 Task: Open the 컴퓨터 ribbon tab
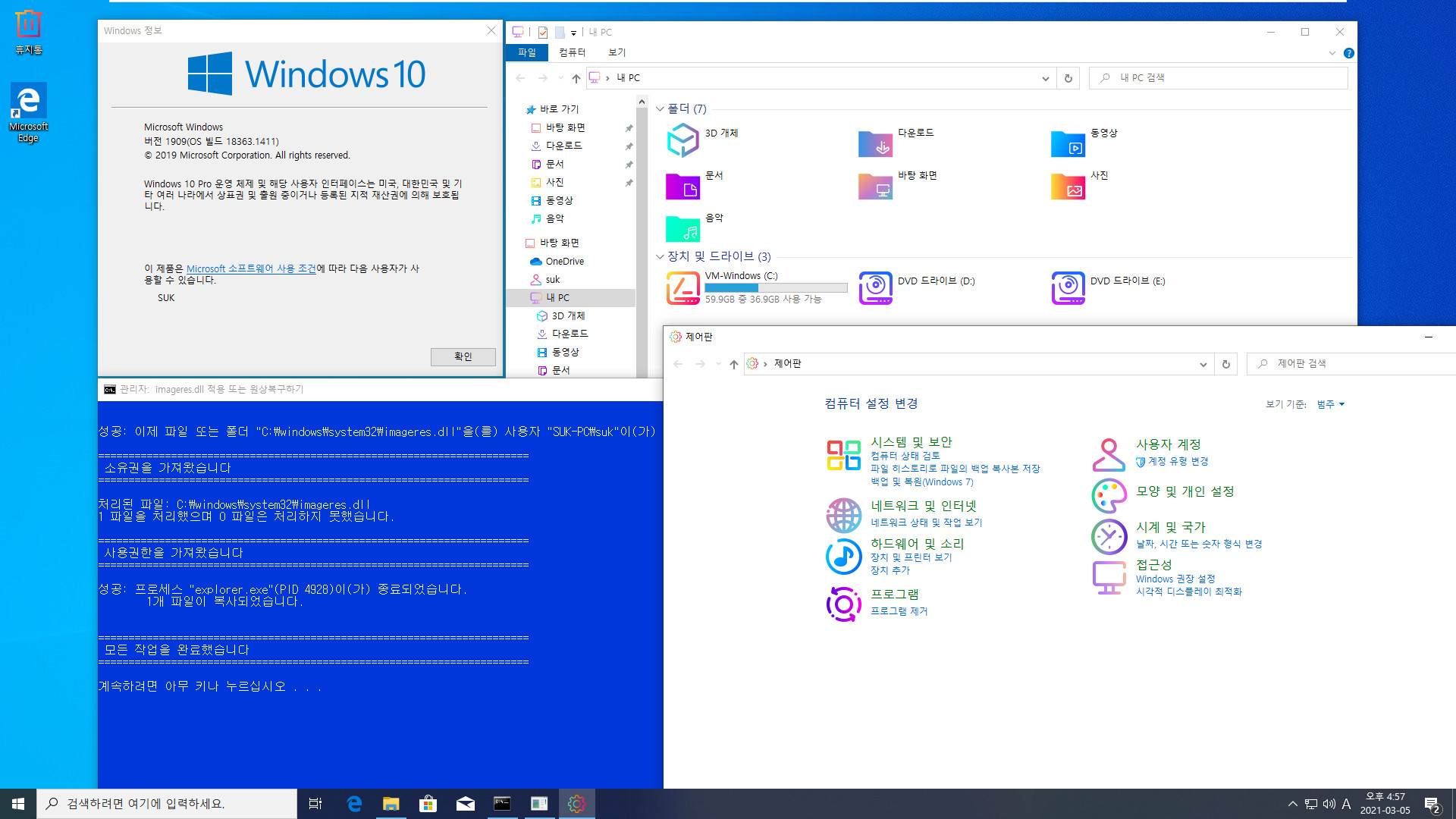[x=572, y=52]
